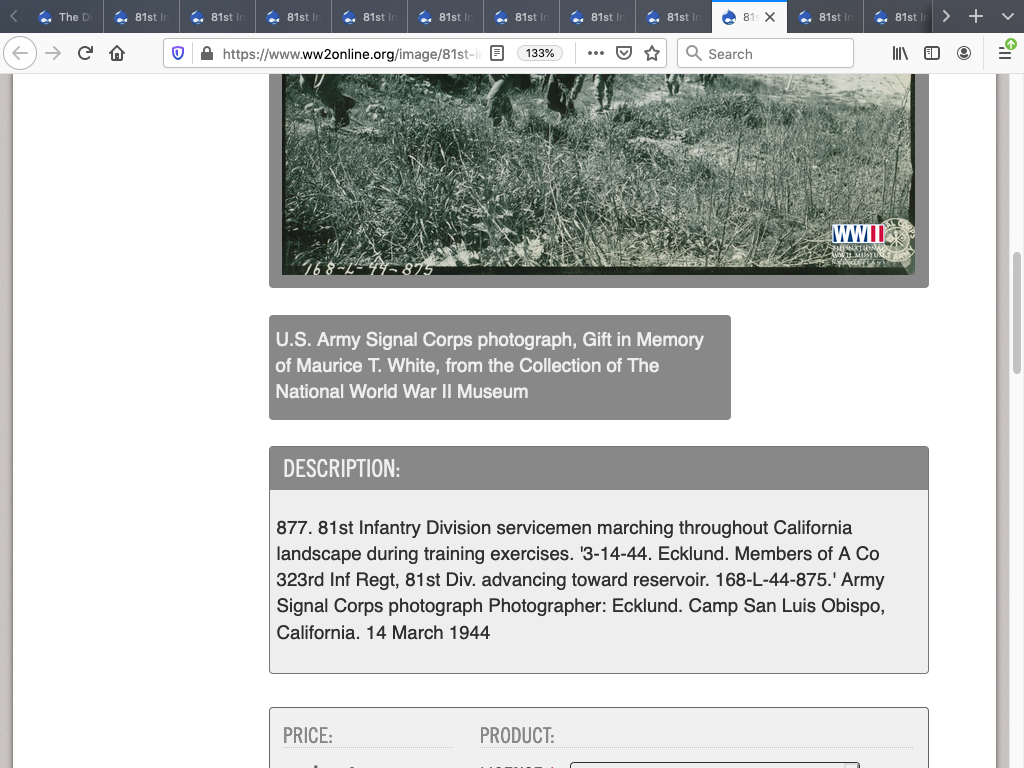The height and width of the screenshot is (768, 1024).
Task: Open the tracking protection shield panel
Action: point(178,53)
